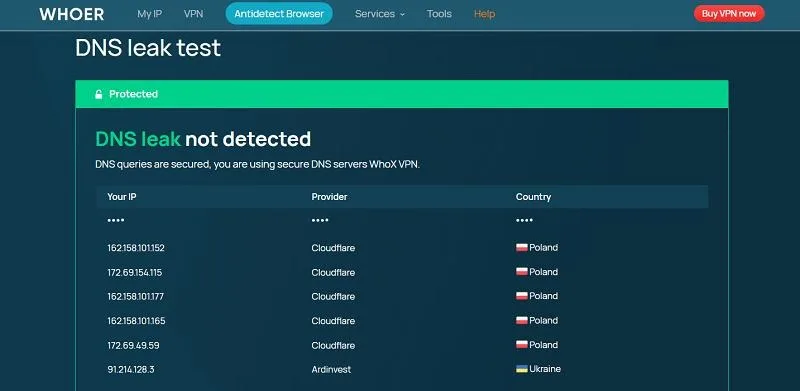This screenshot has width=800, height=391.
Task: Select IP address 172.69.49.59
Action: click(x=133, y=346)
